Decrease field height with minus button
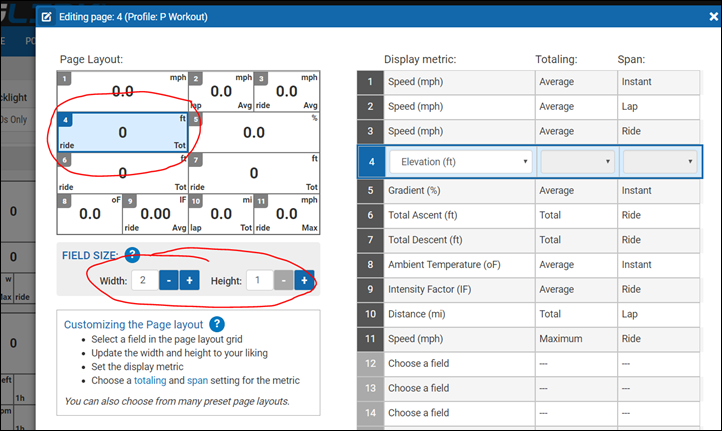 [x=284, y=281]
